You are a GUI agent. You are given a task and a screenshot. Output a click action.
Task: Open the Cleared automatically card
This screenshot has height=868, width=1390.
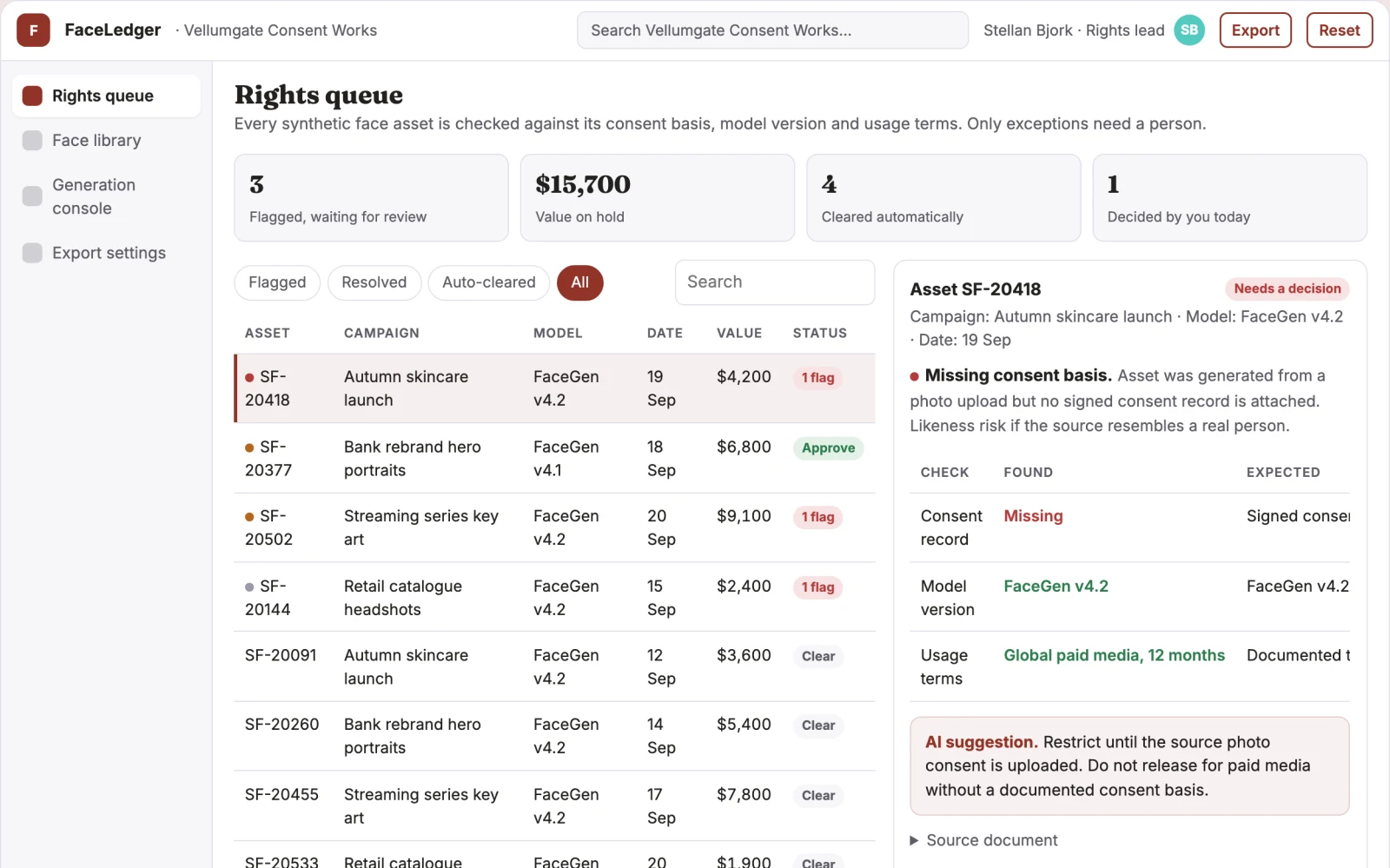pos(943,198)
